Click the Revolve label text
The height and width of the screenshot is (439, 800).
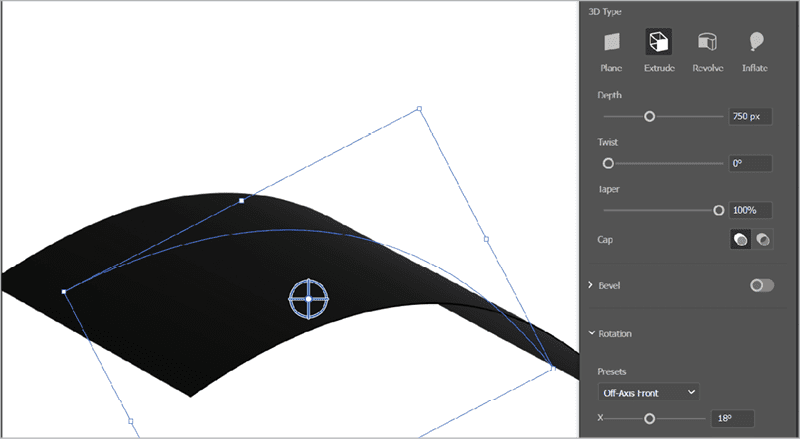tap(708, 68)
